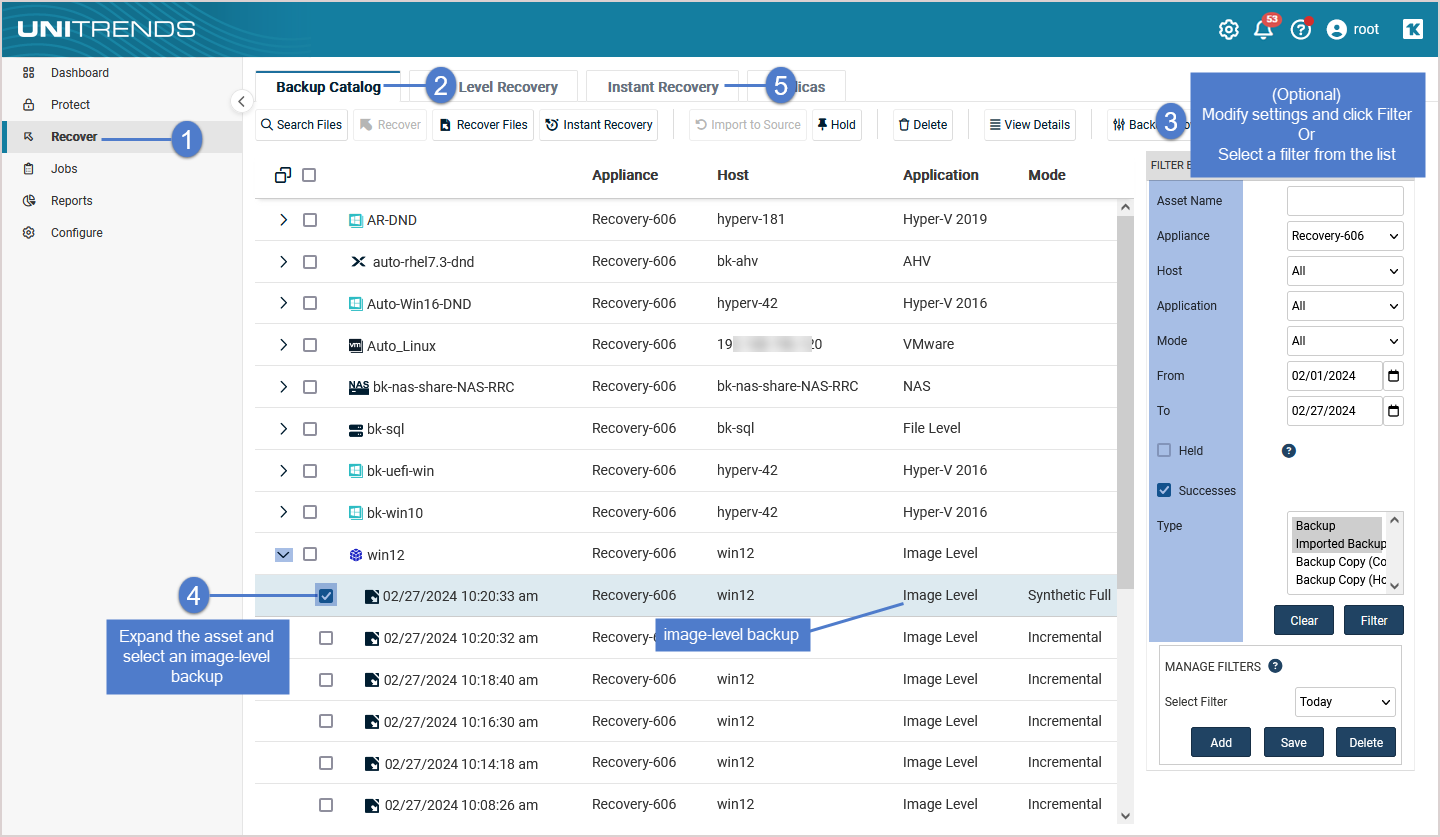Expand the bk-sql asset row
Image resolution: width=1440 pixels, height=837 pixels.
click(283, 429)
